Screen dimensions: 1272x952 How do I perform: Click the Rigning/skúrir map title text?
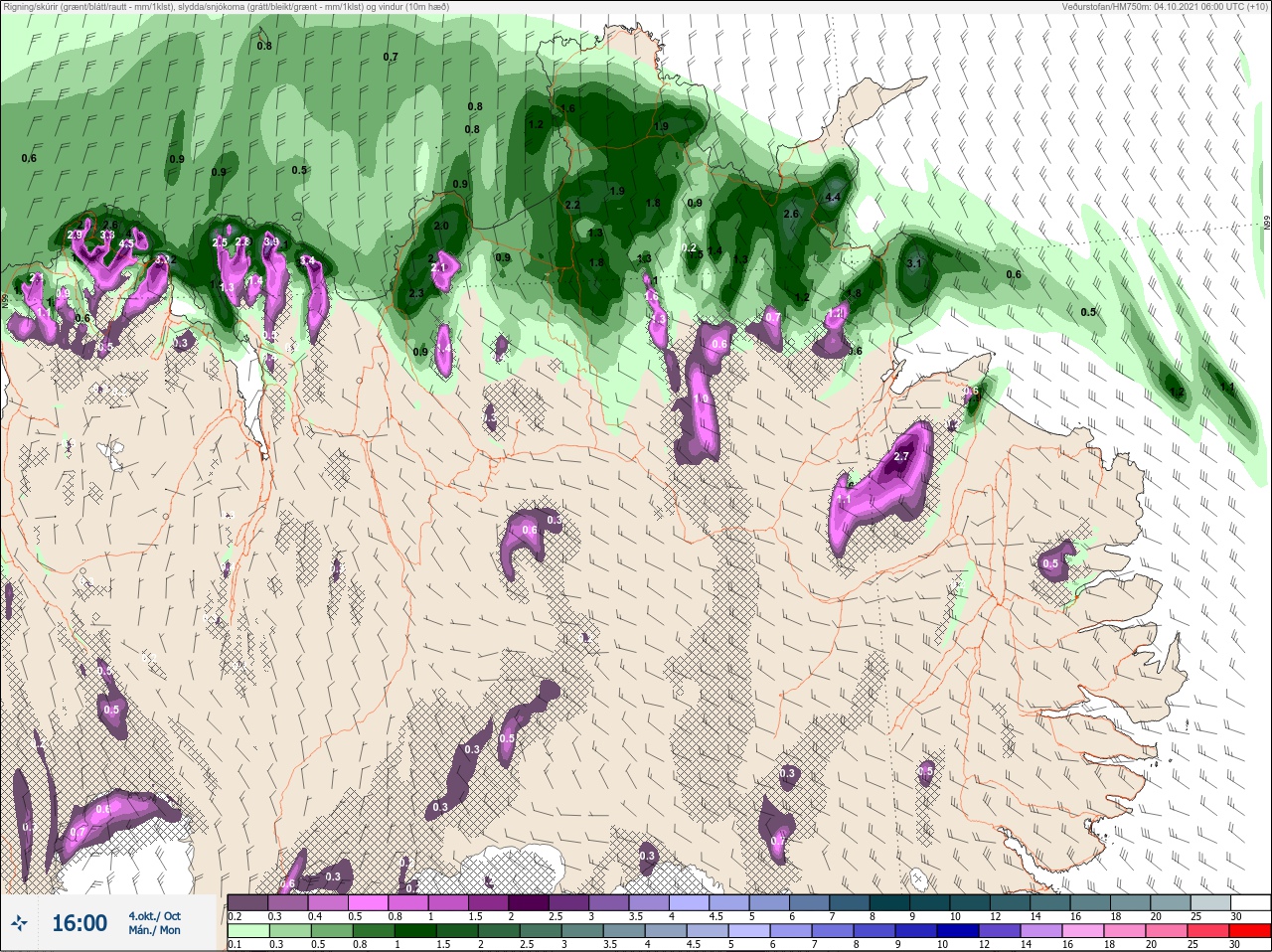227,7
